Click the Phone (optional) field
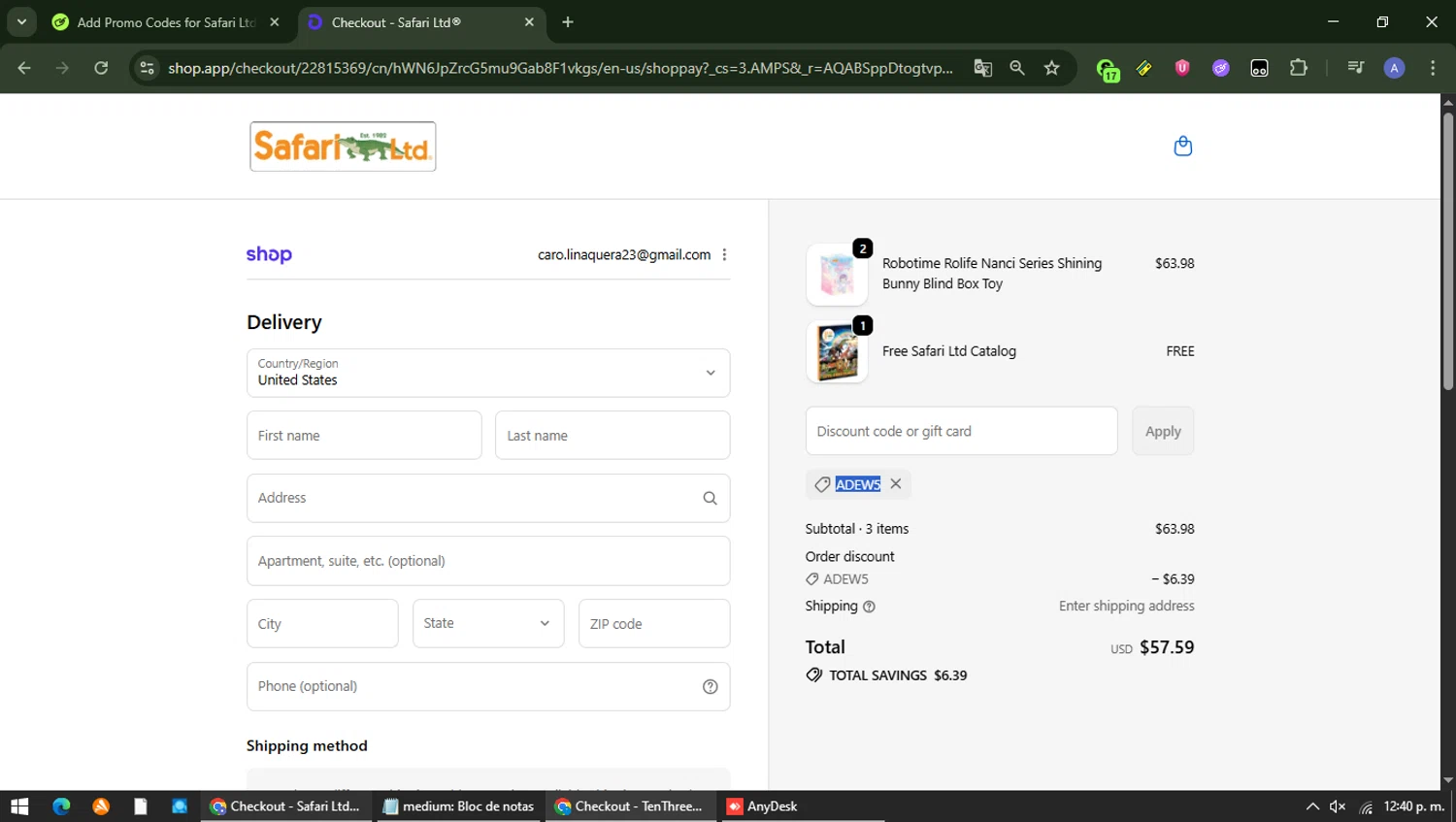This screenshot has width=1456, height=822. click(x=488, y=686)
